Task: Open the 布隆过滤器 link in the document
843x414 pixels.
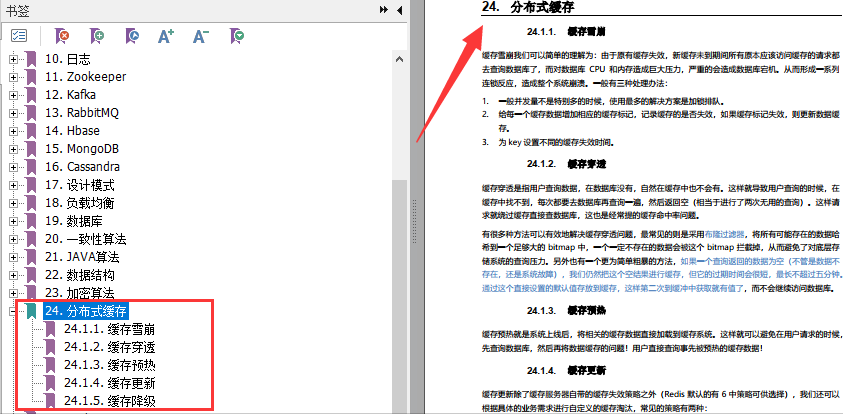Action: point(725,234)
